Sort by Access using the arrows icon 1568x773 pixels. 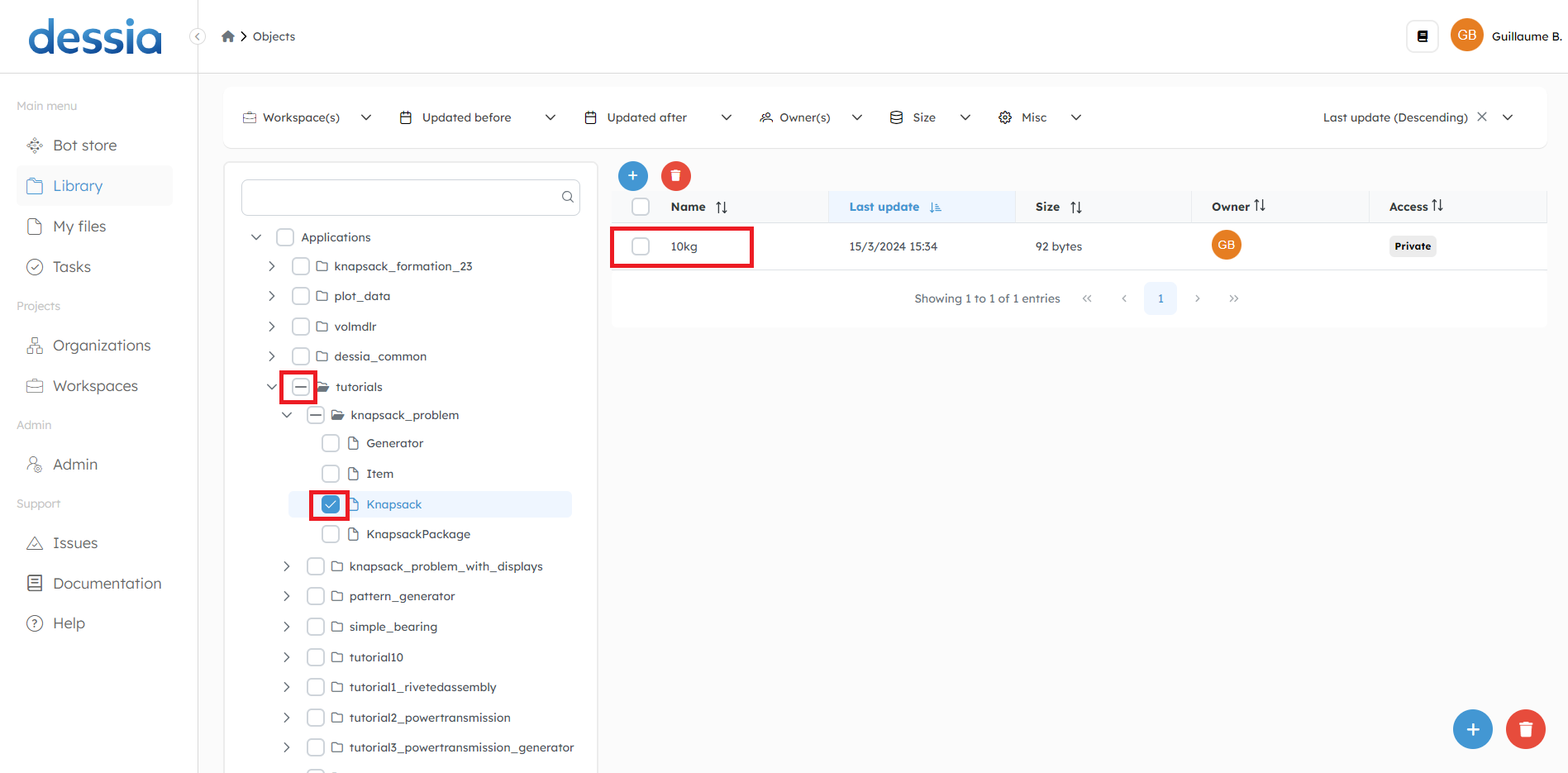click(1437, 206)
